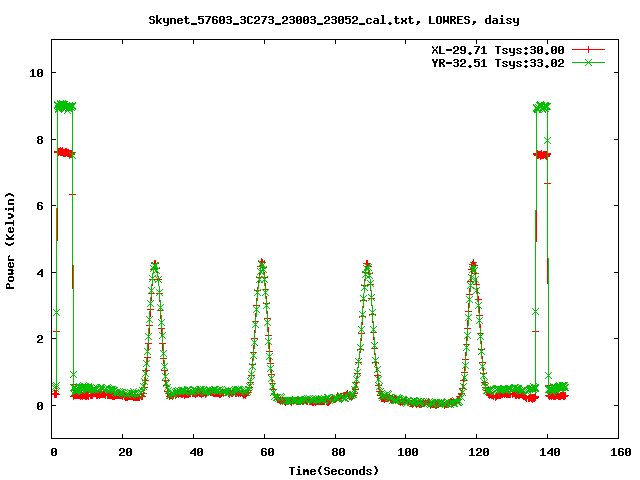Click the top of the peak near 30 seconds
640x480 pixels.
tap(155, 265)
